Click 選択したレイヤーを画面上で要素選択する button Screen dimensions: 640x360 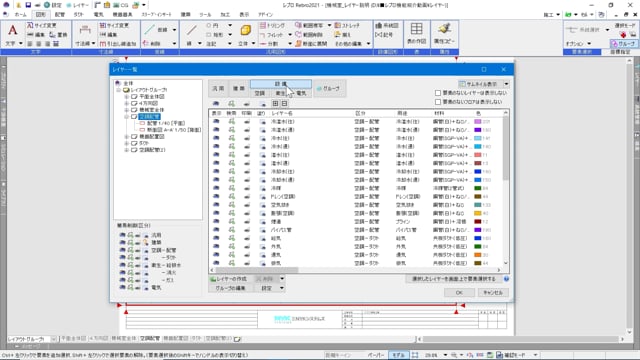(x=453, y=279)
